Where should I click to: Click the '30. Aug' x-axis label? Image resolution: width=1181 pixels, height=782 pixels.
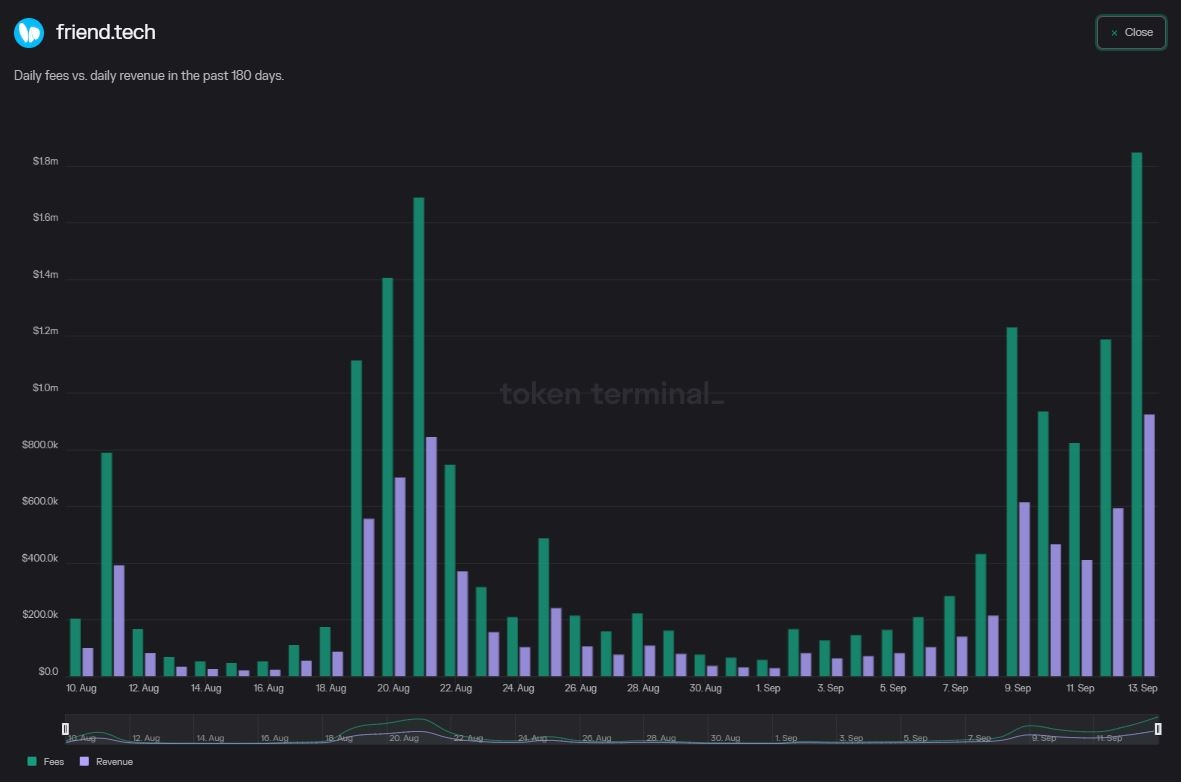pos(706,688)
